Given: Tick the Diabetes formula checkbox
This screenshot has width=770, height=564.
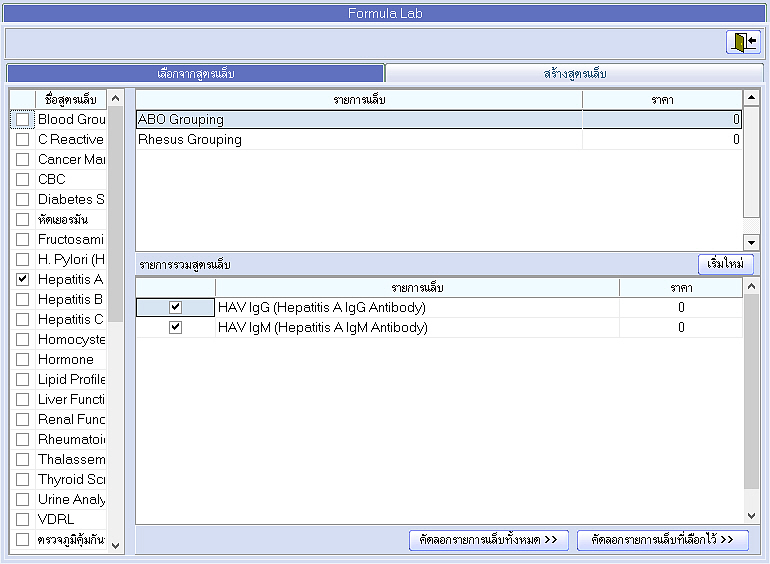Looking at the screenshot, I should [23, 199].
